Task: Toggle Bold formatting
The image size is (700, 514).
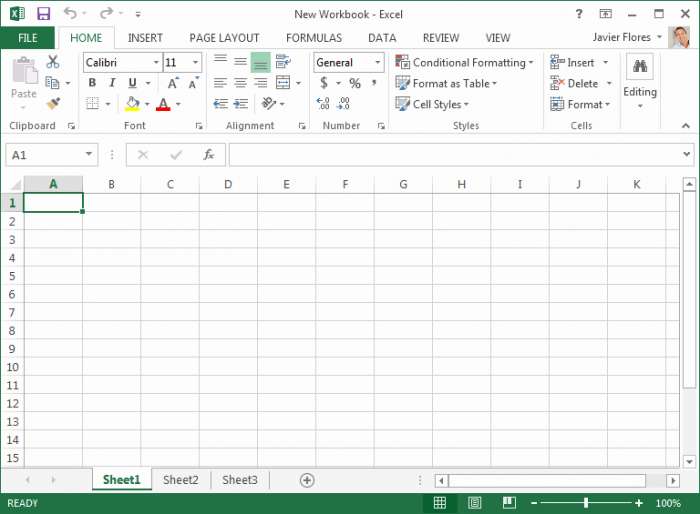Action: tap(92, 83)
